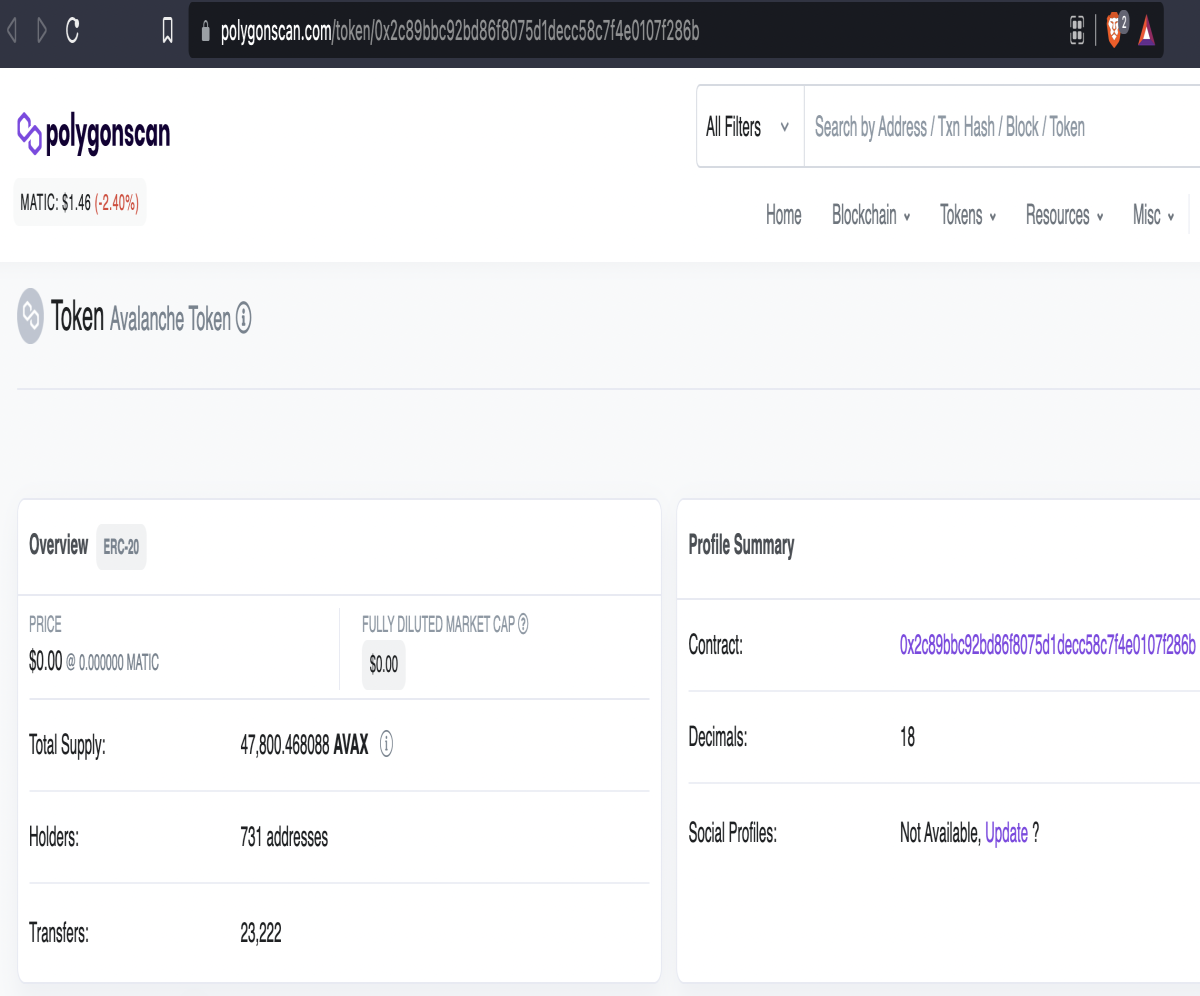
Task: Click the help icon by Fully Diluted Market Cap
Action: (523, 624)
